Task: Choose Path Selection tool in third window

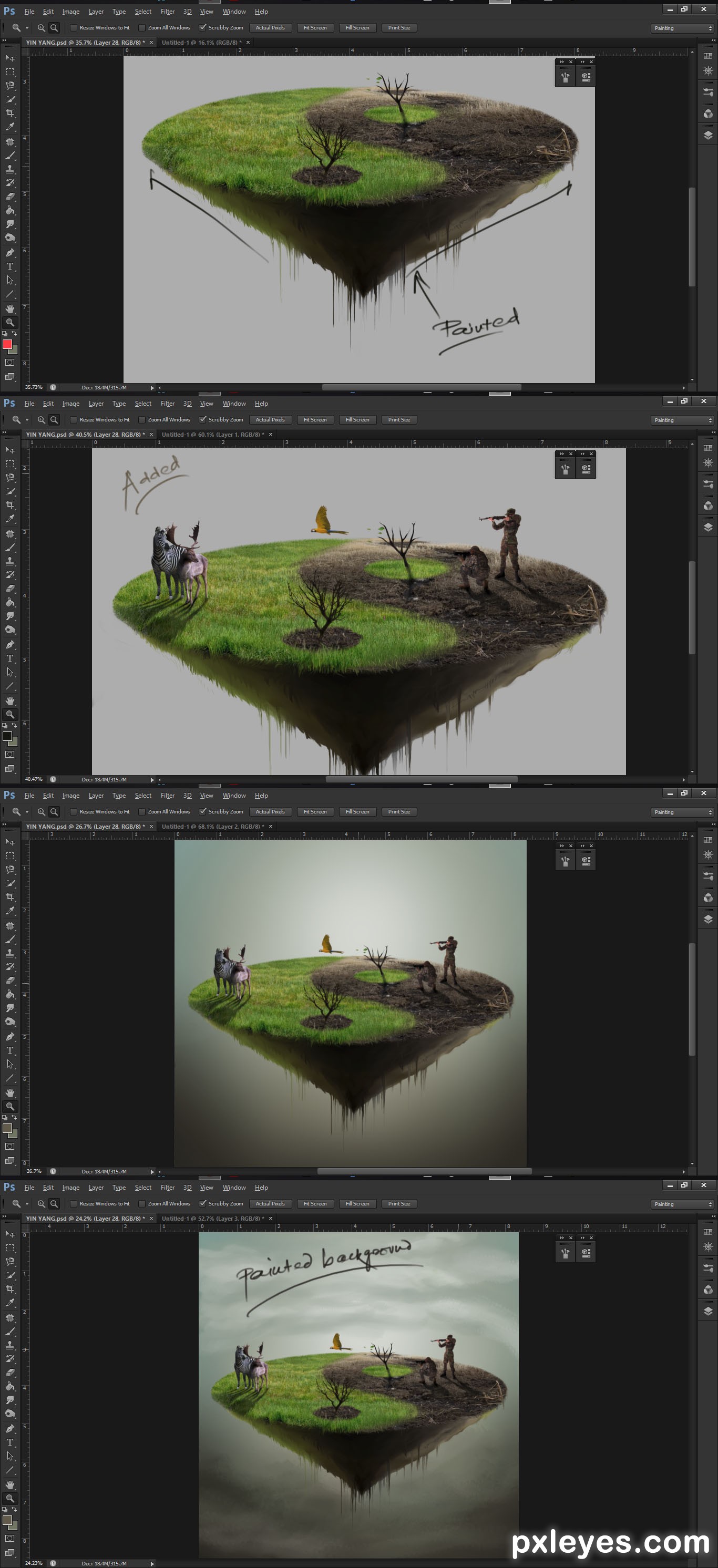Action: pyautogui.click(x=10, y=1064)
